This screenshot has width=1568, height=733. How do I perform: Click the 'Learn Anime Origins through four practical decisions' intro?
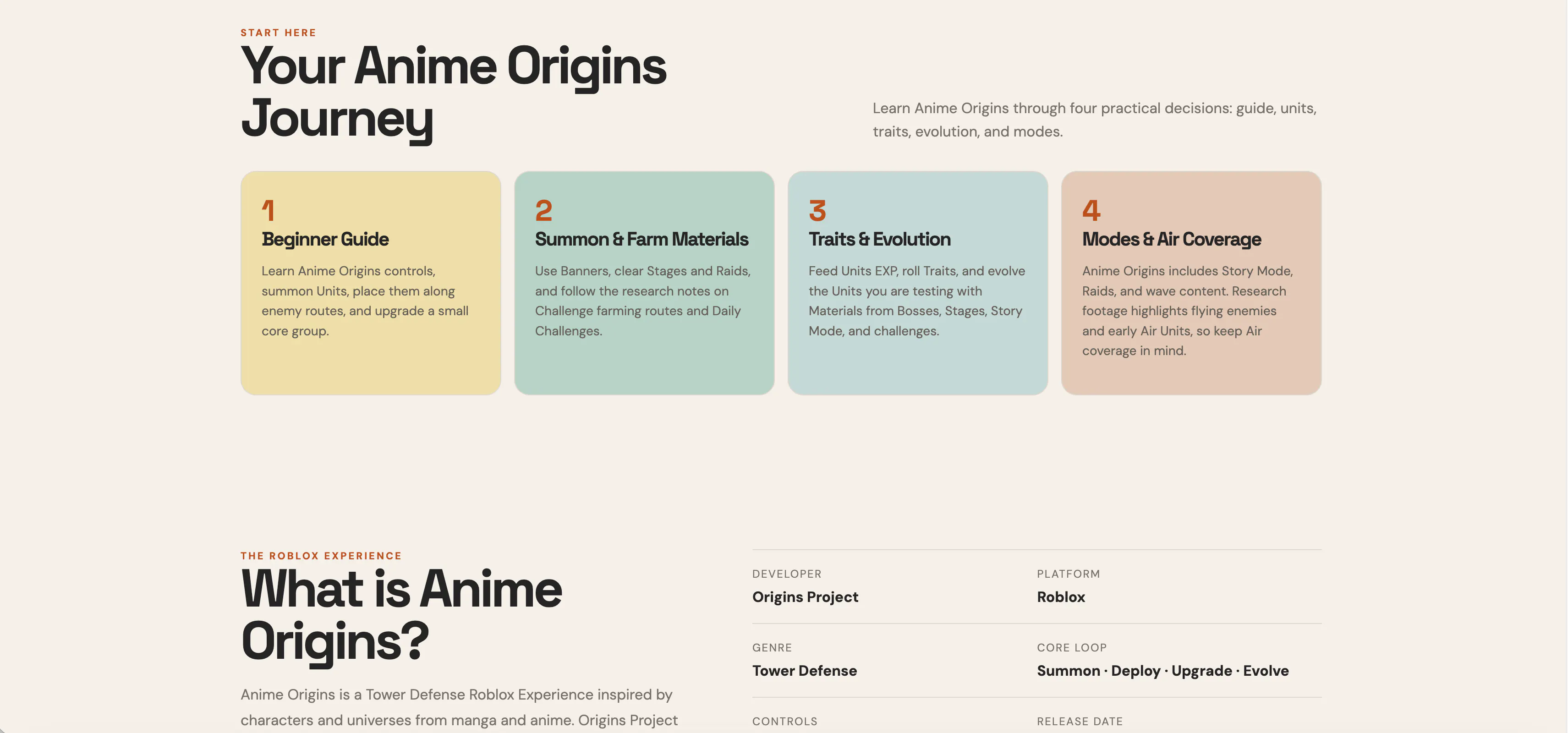click(x=1094, y=120)
